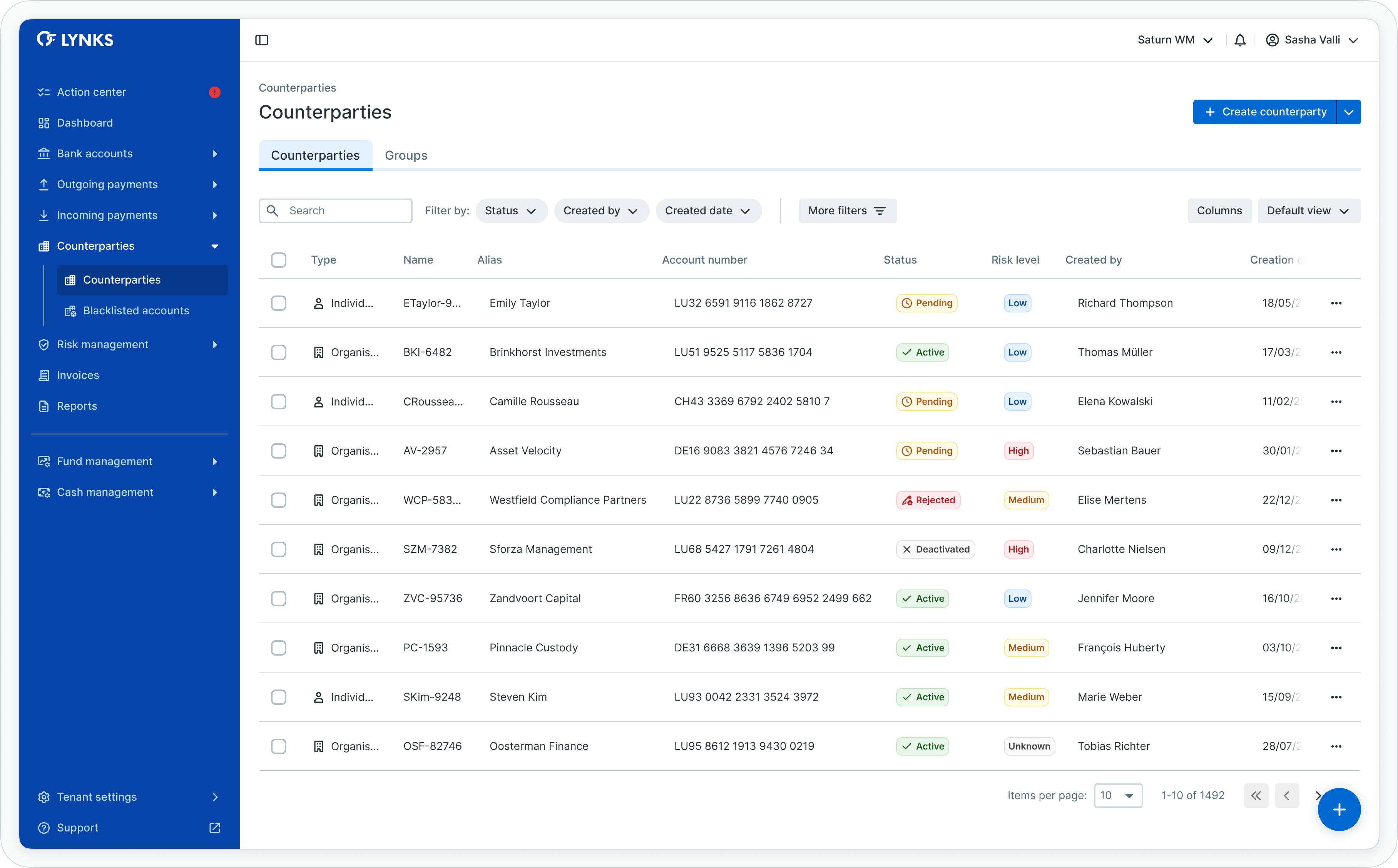This screenshot has width=1398, height=868.
Task: Click the Create counterparty button
Action: [1264, 112]
